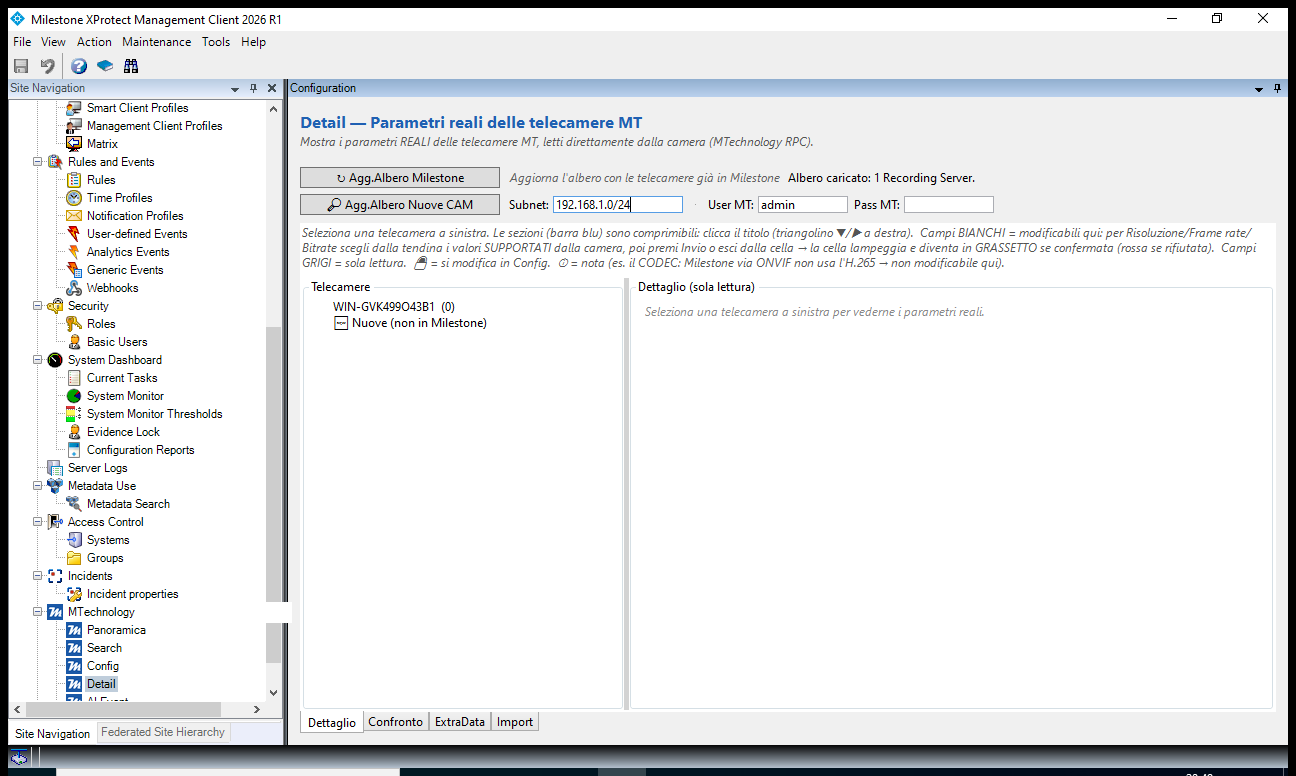
Task: Pin the Site Navigation panel
Action: click(x=254, y=89)
